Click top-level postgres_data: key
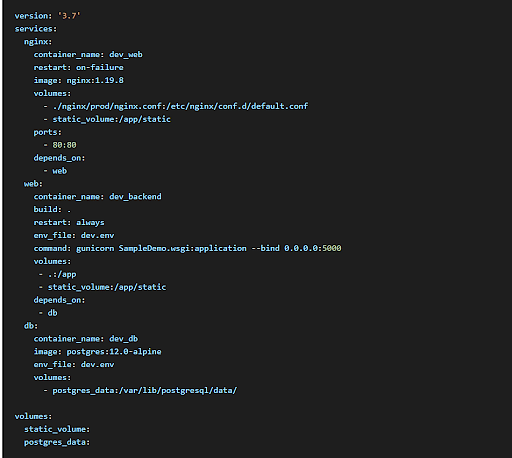The width and height of the screenshot is (512, 458). pos(57,442)
